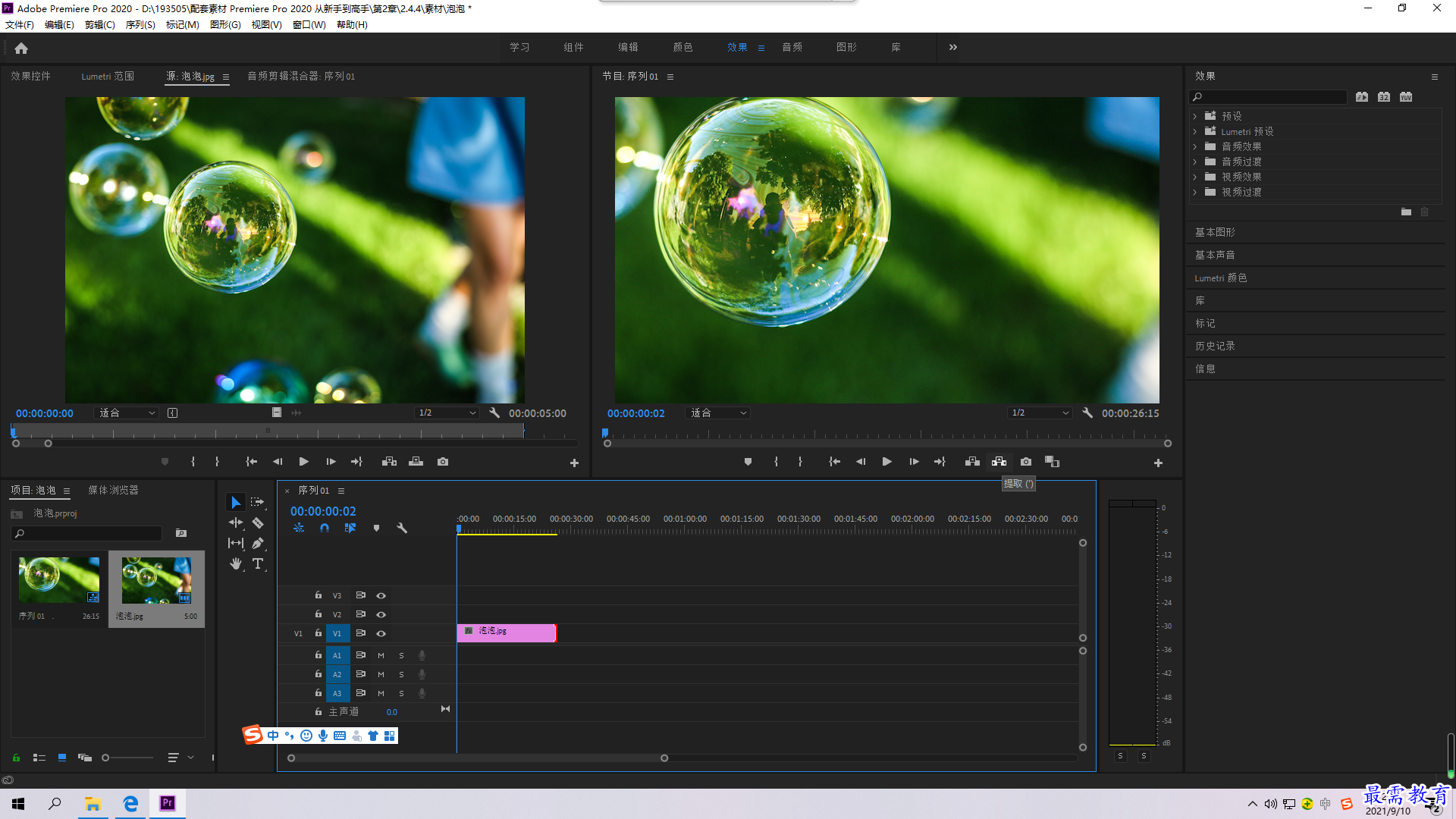Mute audio track A1

click(x=381, y=656)
